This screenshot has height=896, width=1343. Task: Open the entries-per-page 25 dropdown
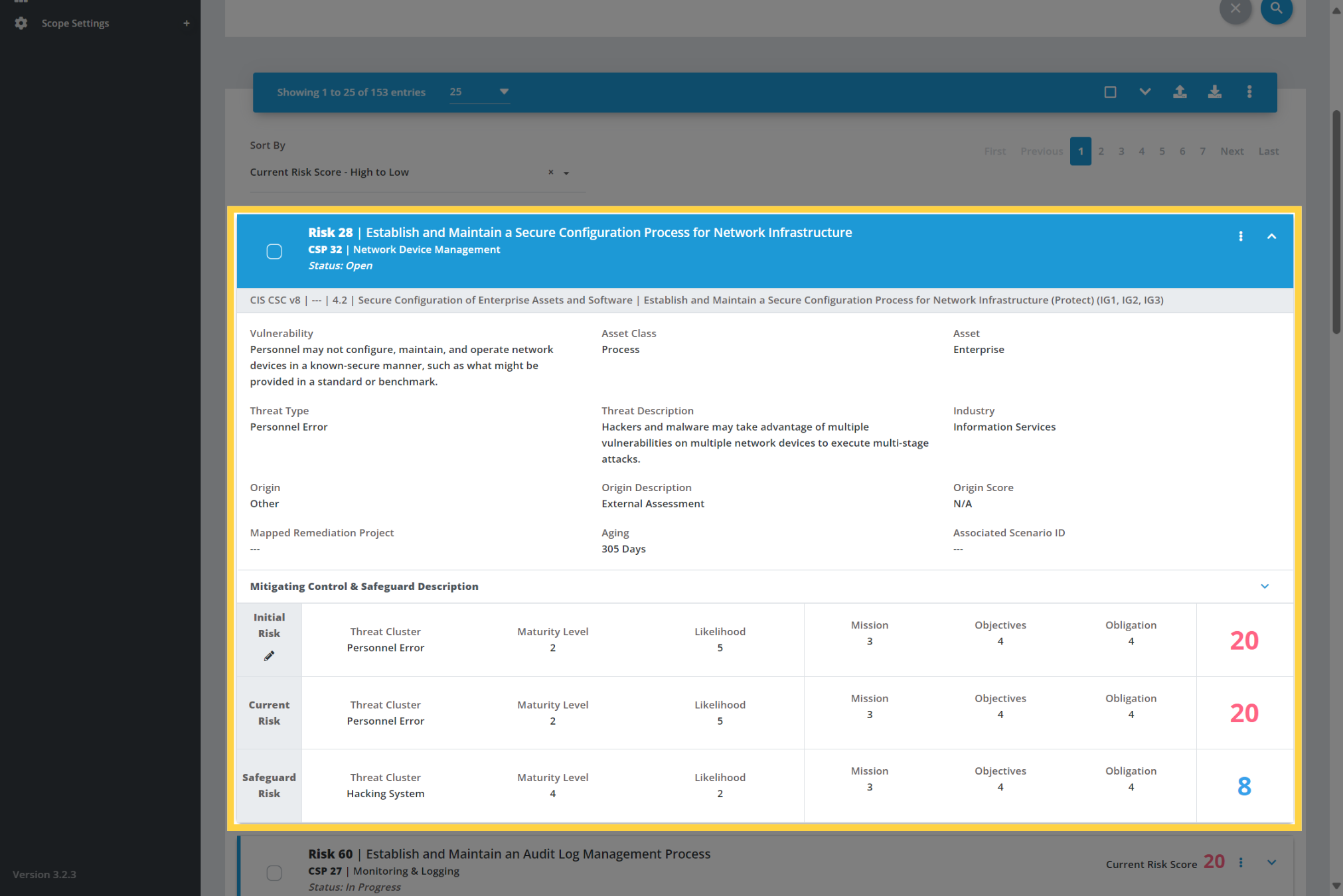click(479, 92)
